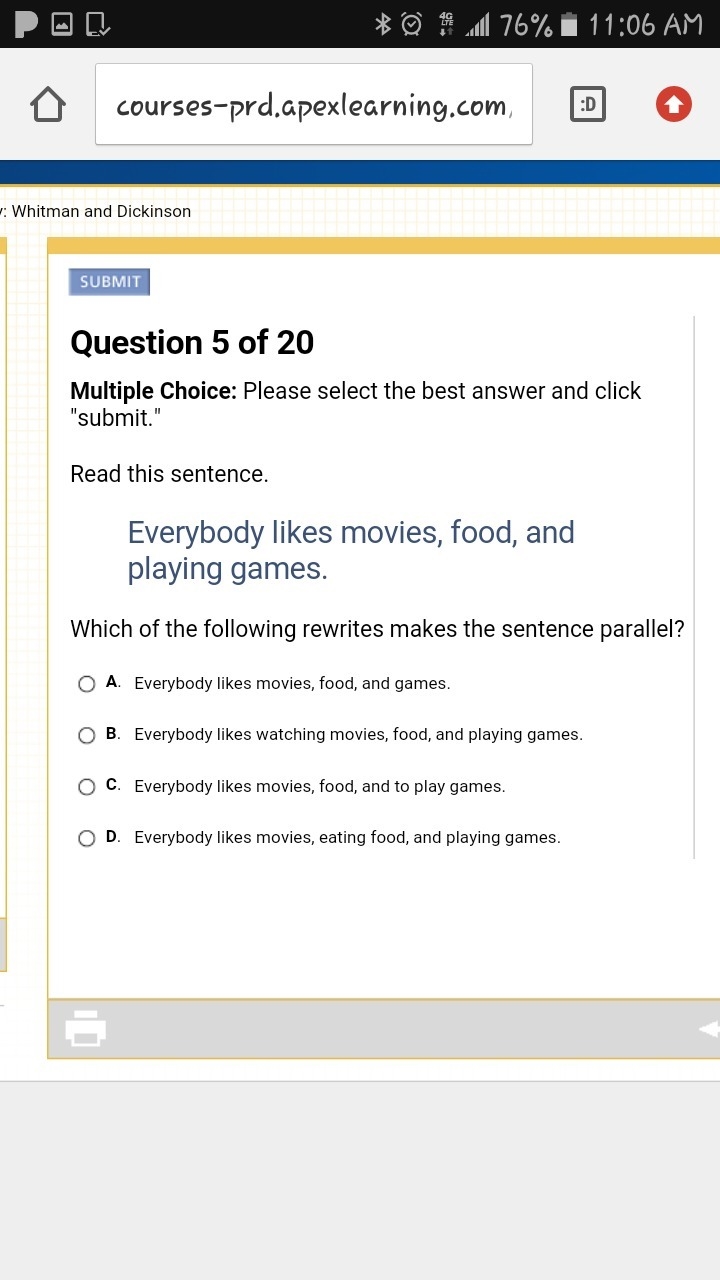The image size is (720, 1280).
Task: Click the courses-prd.apexlearning.com address bar
Action: [314, 105]
